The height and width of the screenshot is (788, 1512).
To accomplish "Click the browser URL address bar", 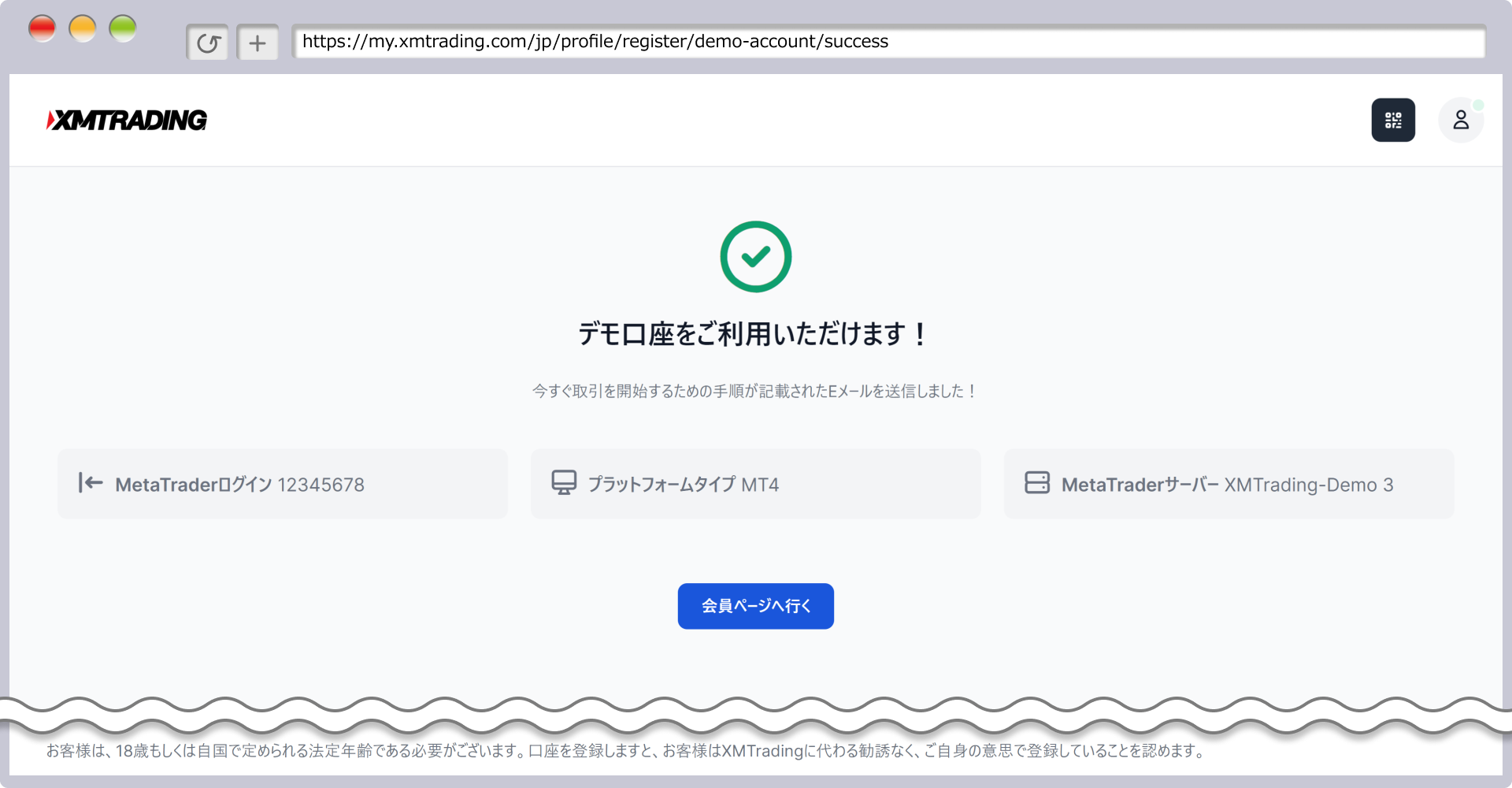I will point(888,42).
